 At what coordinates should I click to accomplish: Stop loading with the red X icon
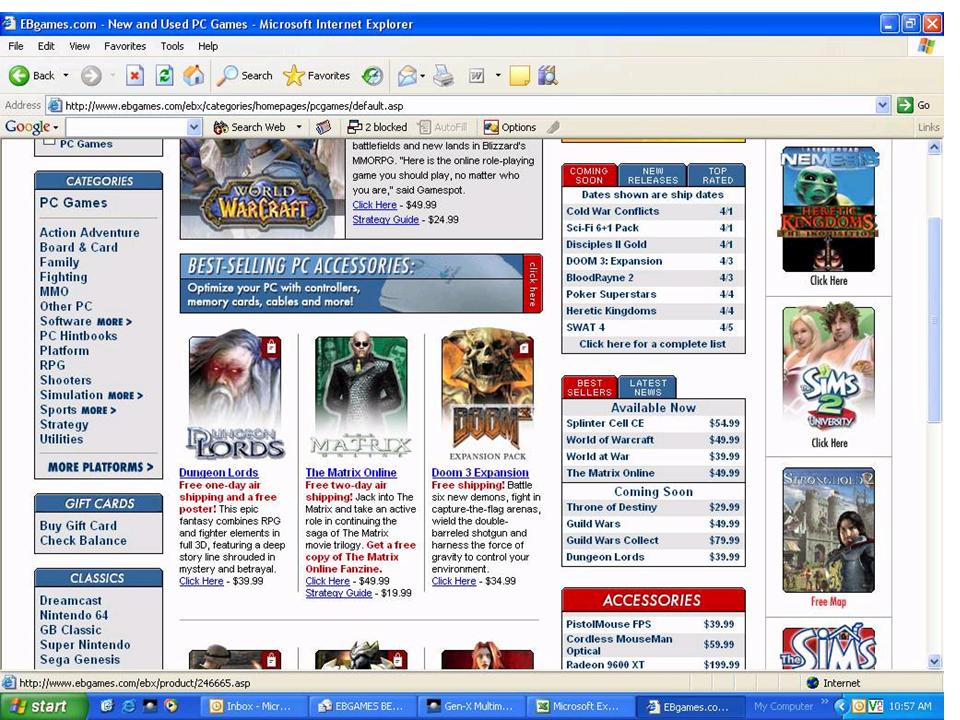tap(135, 75)
